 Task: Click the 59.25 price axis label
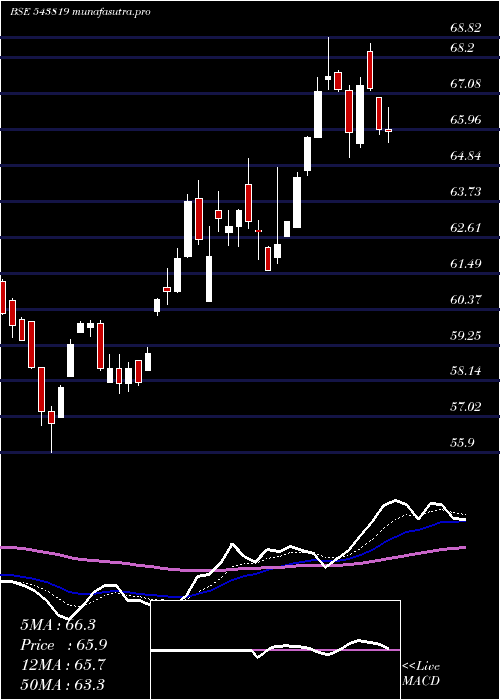[466, 335]
